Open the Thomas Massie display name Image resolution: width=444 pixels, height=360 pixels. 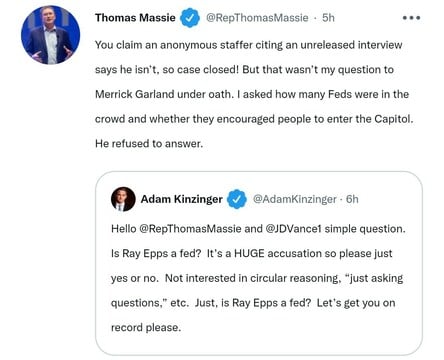click(135, 18)
